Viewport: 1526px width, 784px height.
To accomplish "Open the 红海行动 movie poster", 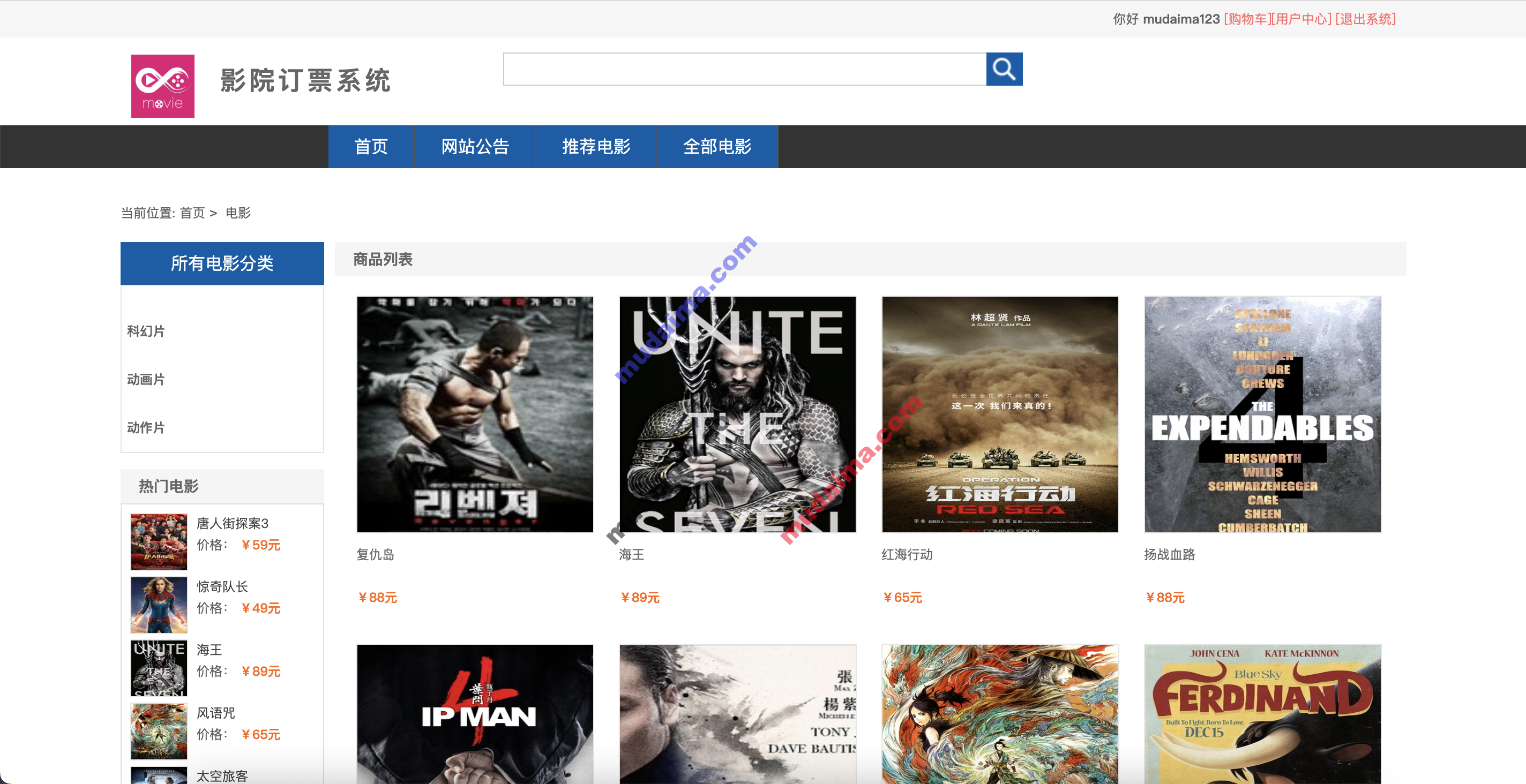I will click(1000, 414).
